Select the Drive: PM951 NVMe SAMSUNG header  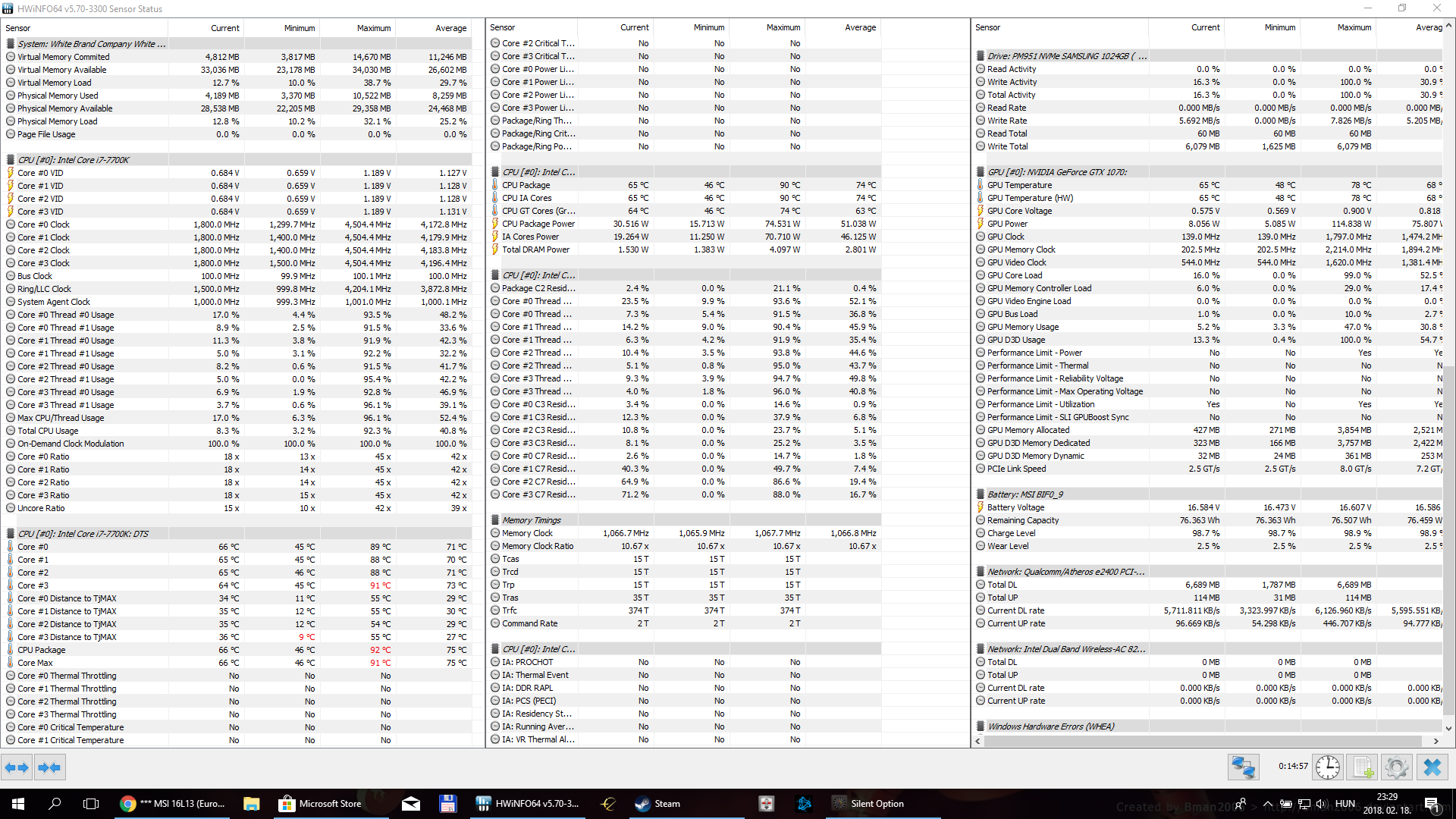[x=1208, y=56]
